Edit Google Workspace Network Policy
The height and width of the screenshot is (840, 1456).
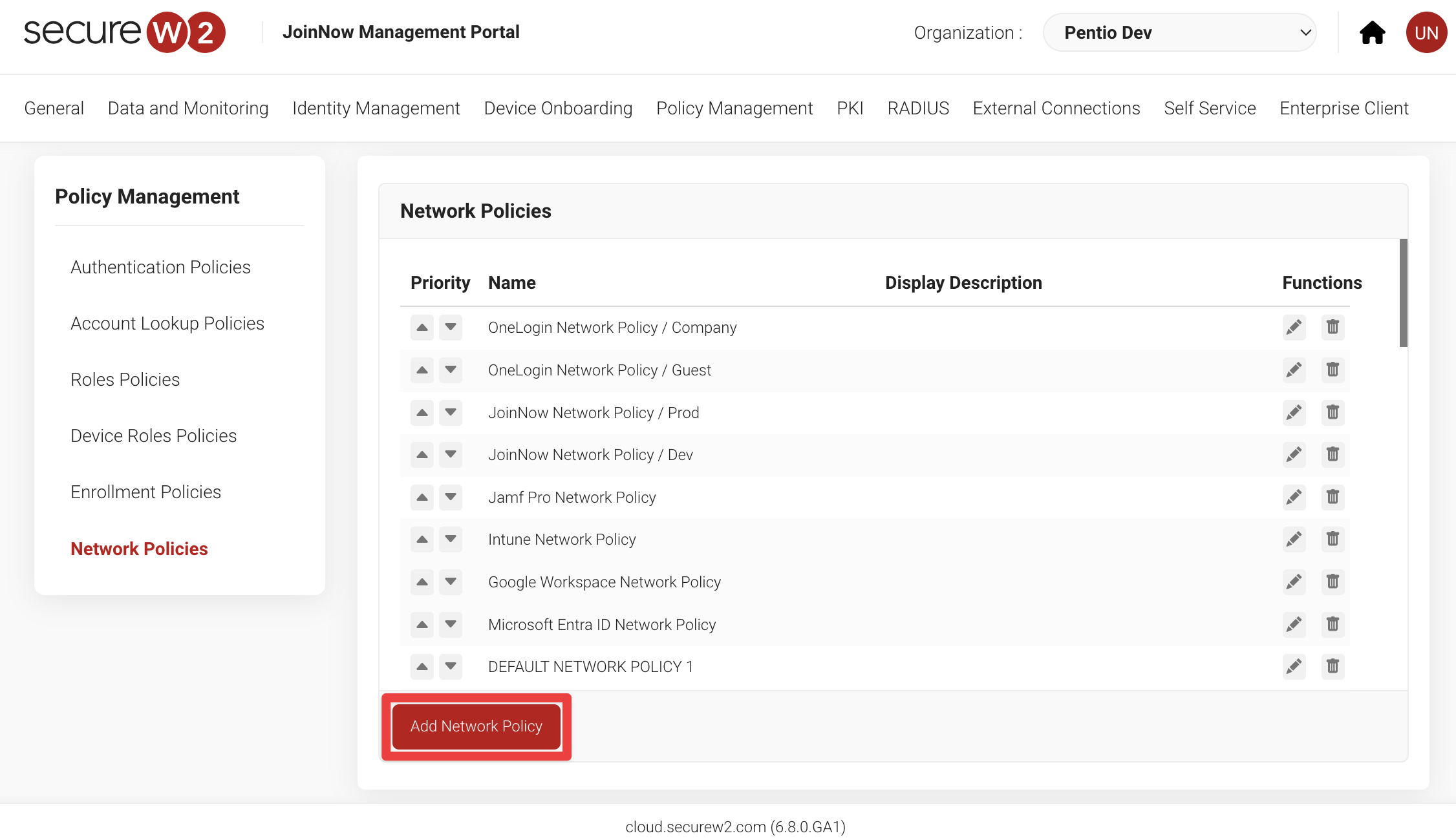point(1294,582)
